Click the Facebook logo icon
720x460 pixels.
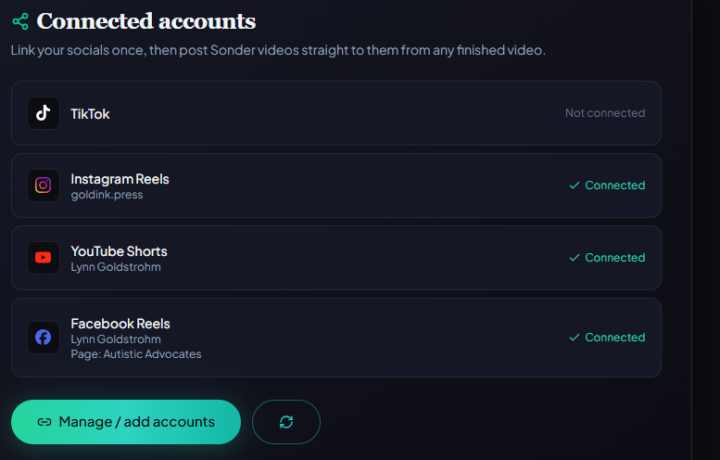pyautogui.click(x=43, y=337)
